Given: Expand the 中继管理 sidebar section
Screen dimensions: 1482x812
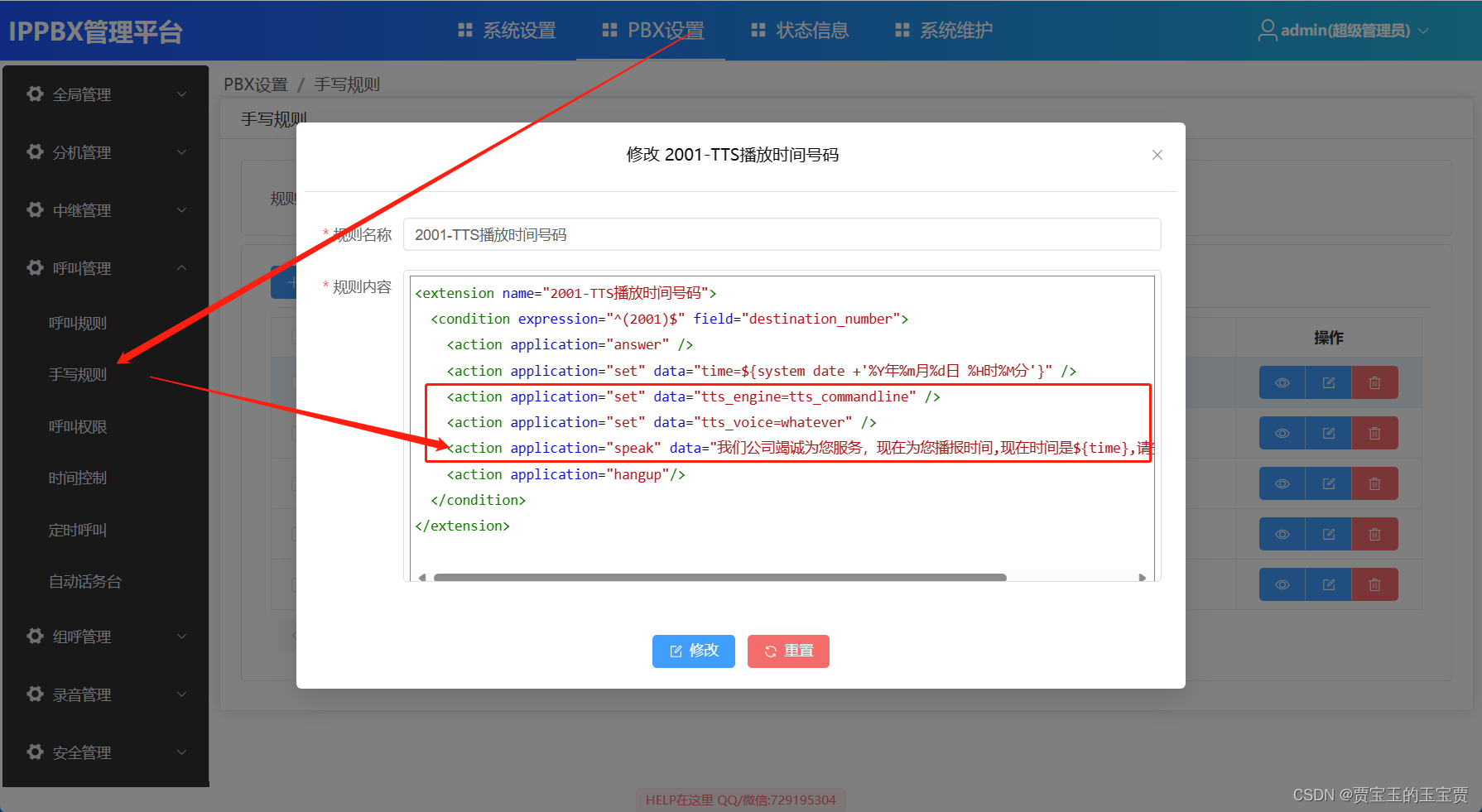Looking at the screenshot, I should point(106,210).
